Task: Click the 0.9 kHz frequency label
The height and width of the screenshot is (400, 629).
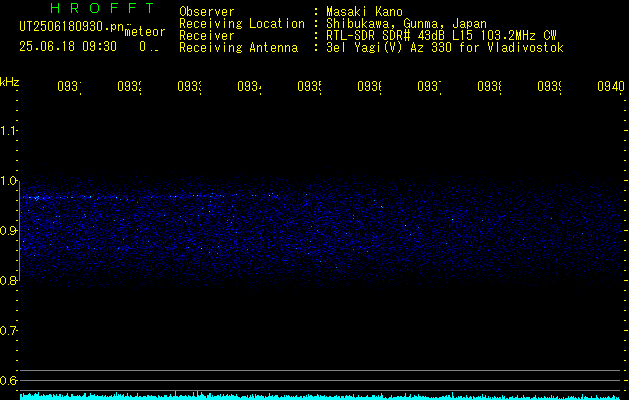Action: coord(9,230)
